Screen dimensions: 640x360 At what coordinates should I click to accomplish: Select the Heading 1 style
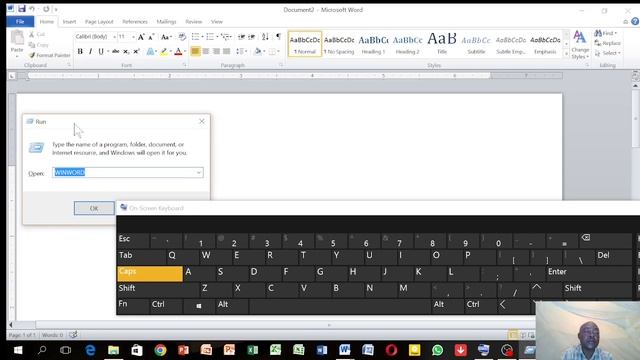click(373, 44)
